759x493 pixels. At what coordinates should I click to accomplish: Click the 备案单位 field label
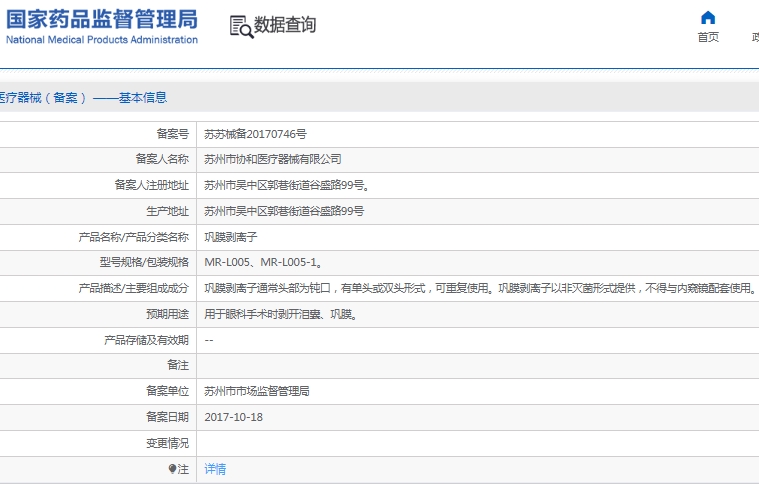167,391
